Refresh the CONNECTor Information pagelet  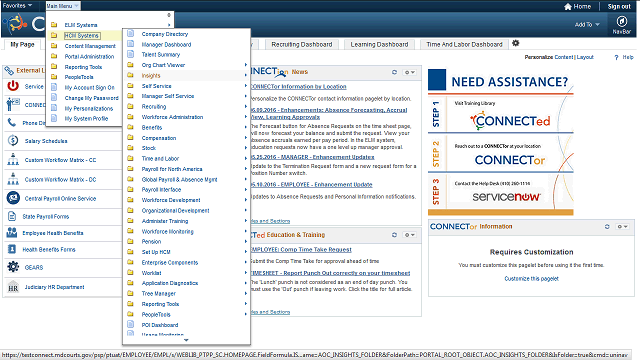[x=607, y=227]
